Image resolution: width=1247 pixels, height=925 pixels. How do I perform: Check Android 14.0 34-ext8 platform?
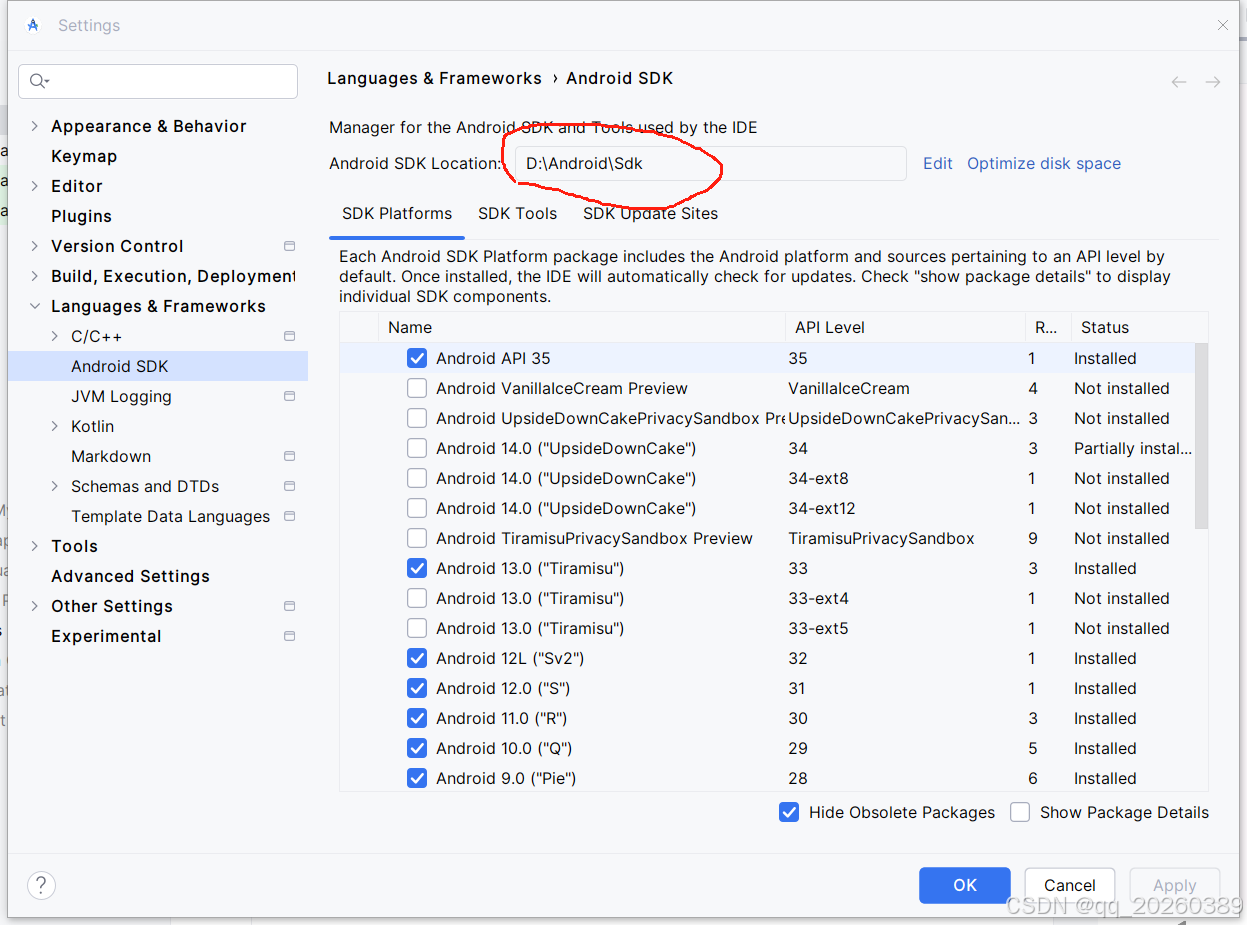pyautogui.click(x=417, y=478)
